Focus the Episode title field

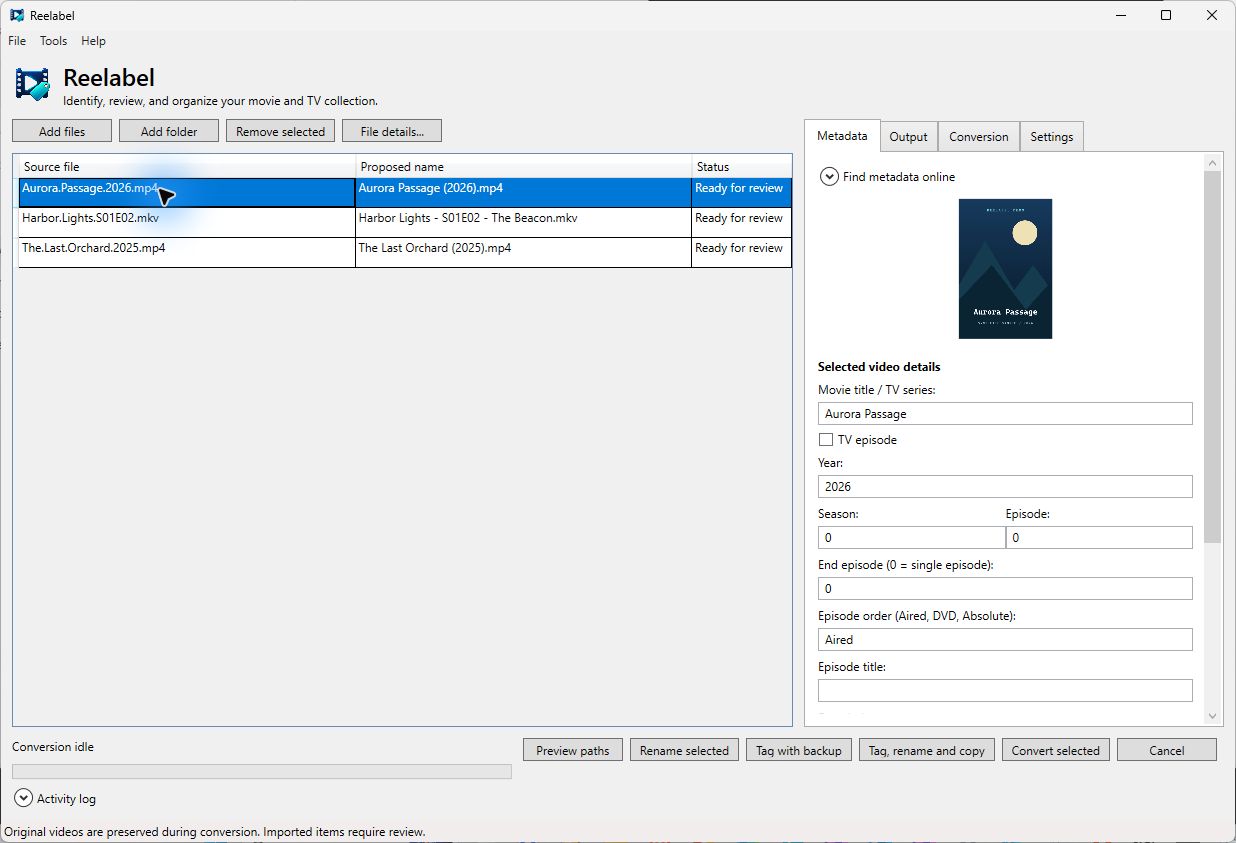pos(1005,691)
